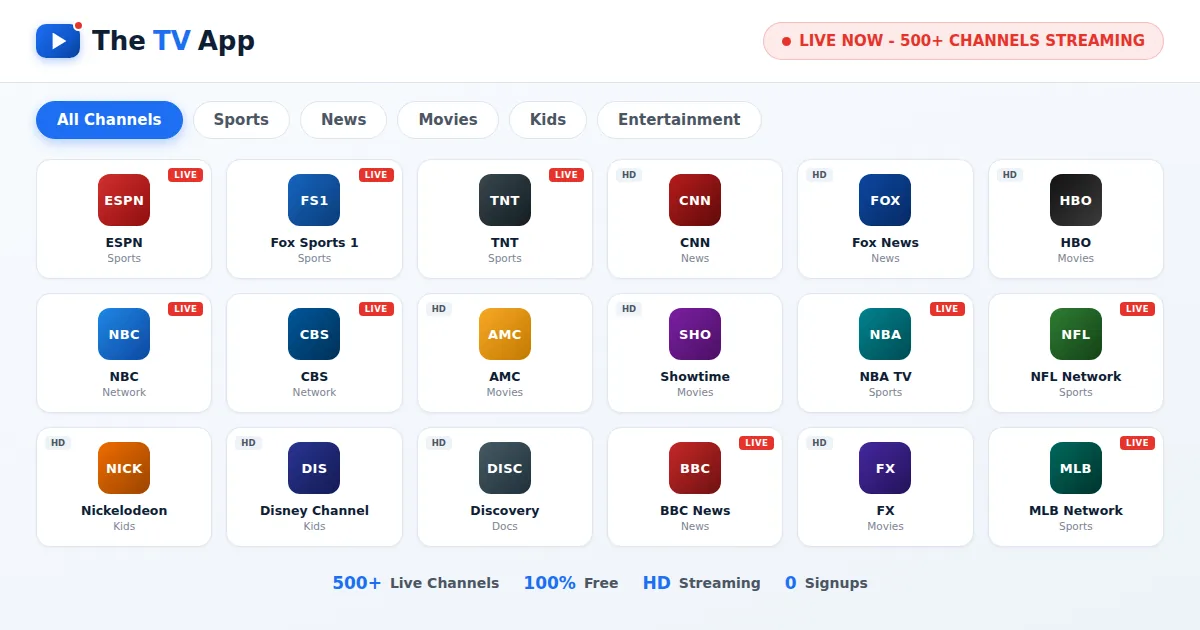Screen dimensions: 1200x630
Task: Select the NBA TV channel icon
Action: click(x=885, y=334)
